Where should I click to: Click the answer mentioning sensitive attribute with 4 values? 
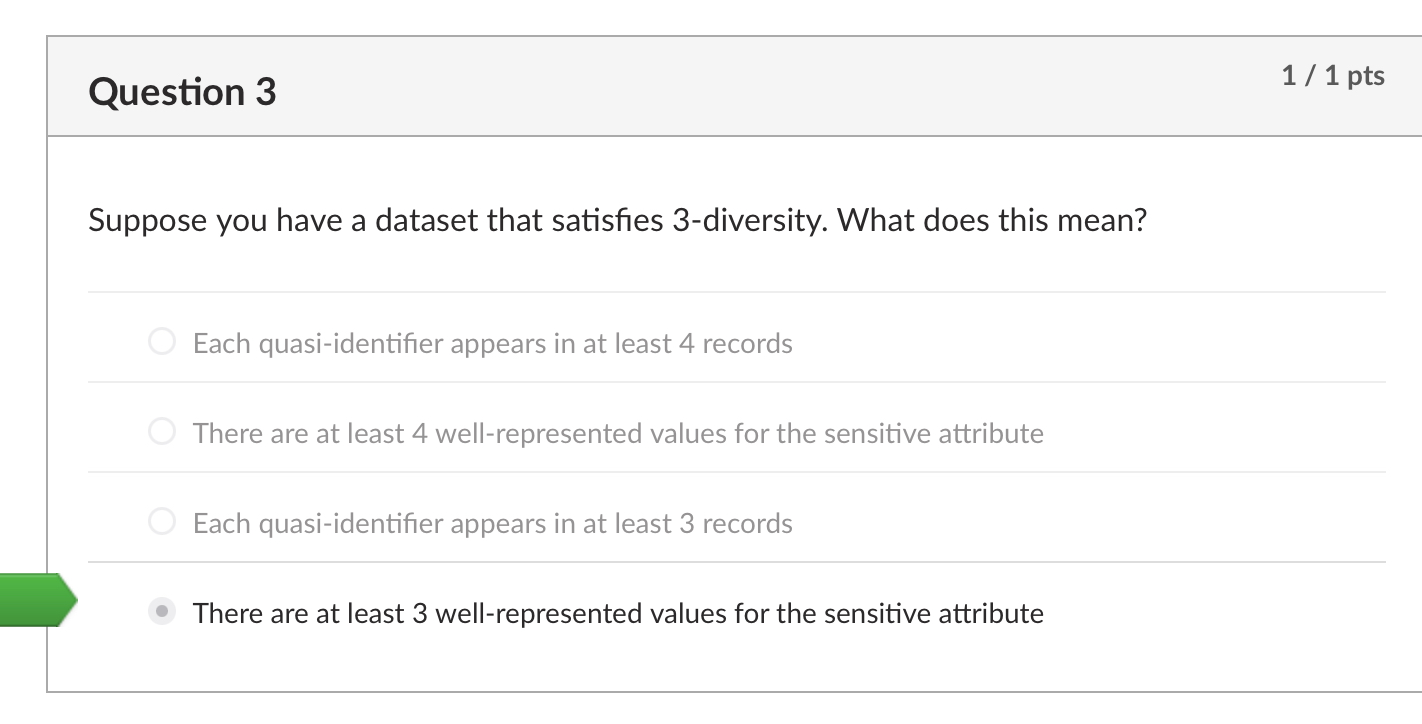pyautogui.click(x=618, y=433)
